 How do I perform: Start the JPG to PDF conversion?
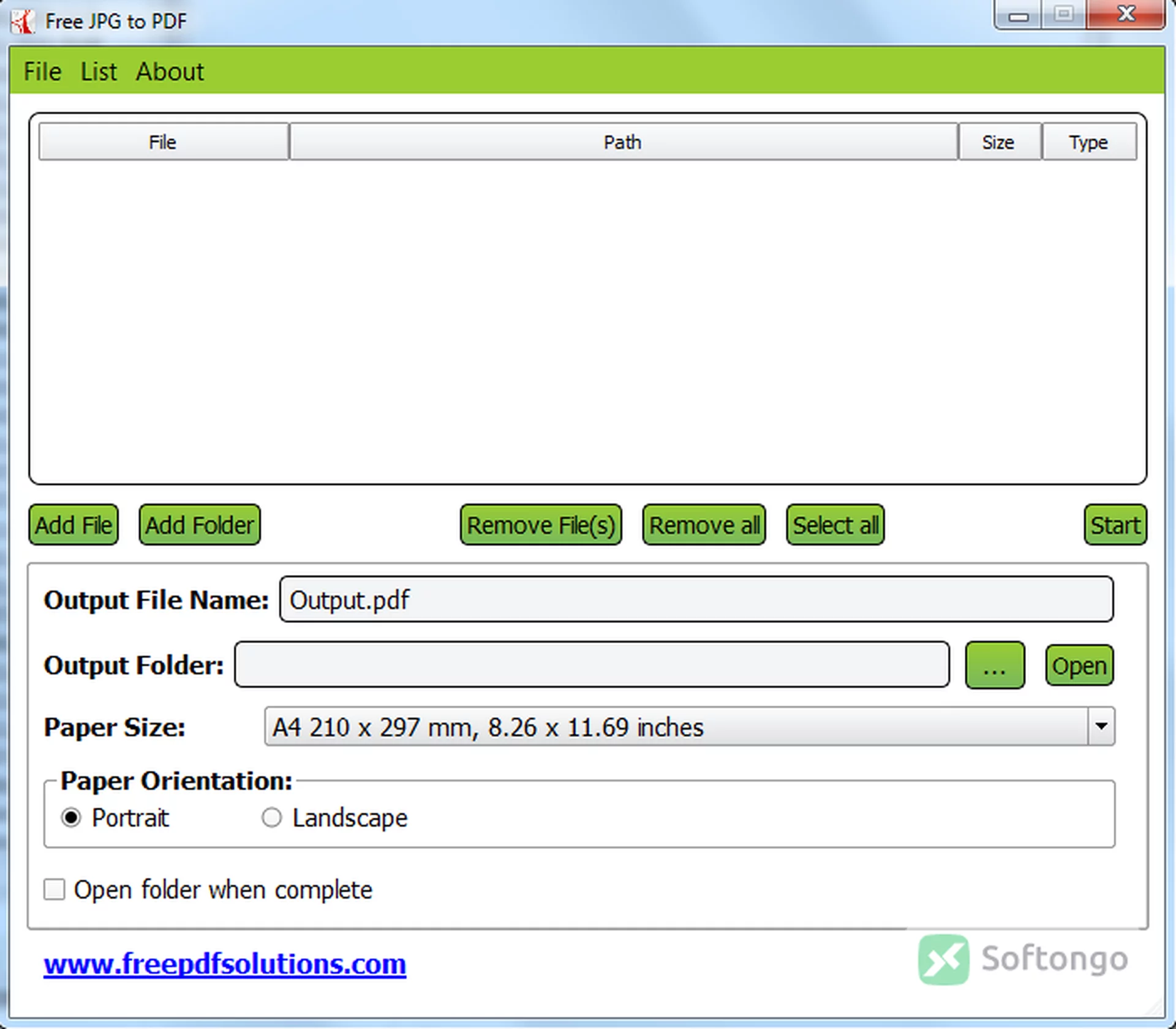[x=1115, y=525]
